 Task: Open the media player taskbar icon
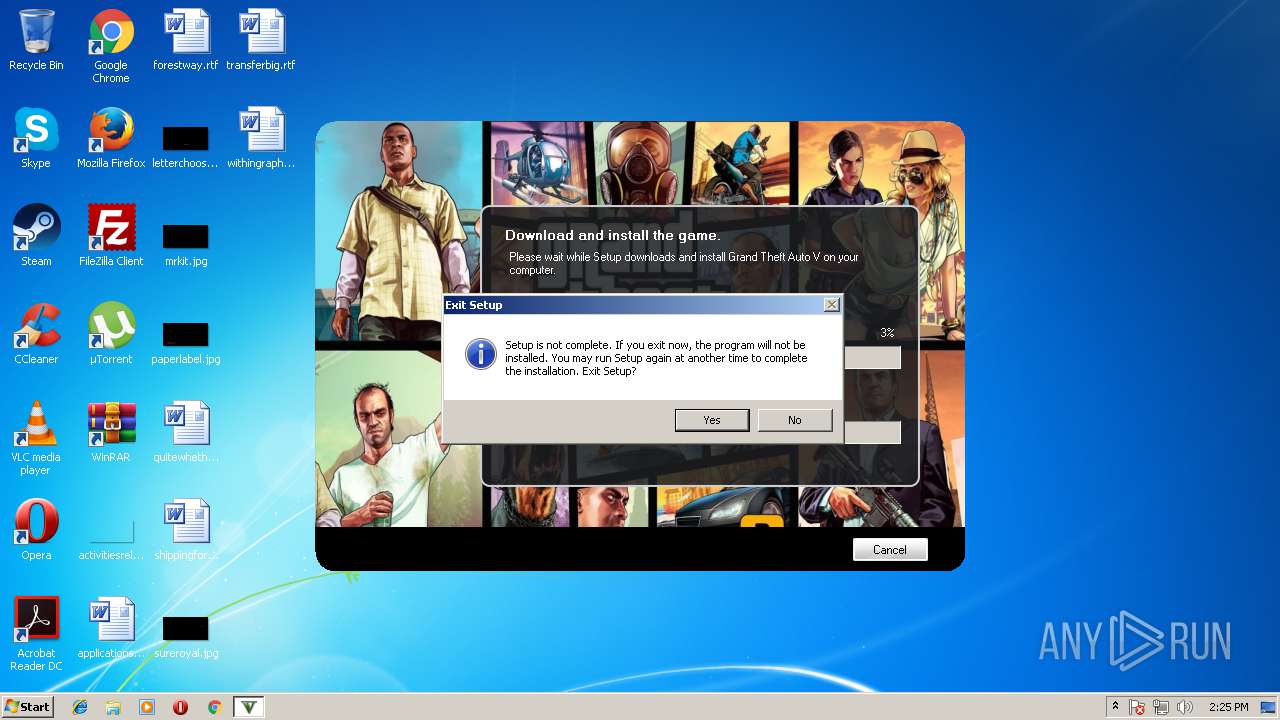click(x=147, y=707)
